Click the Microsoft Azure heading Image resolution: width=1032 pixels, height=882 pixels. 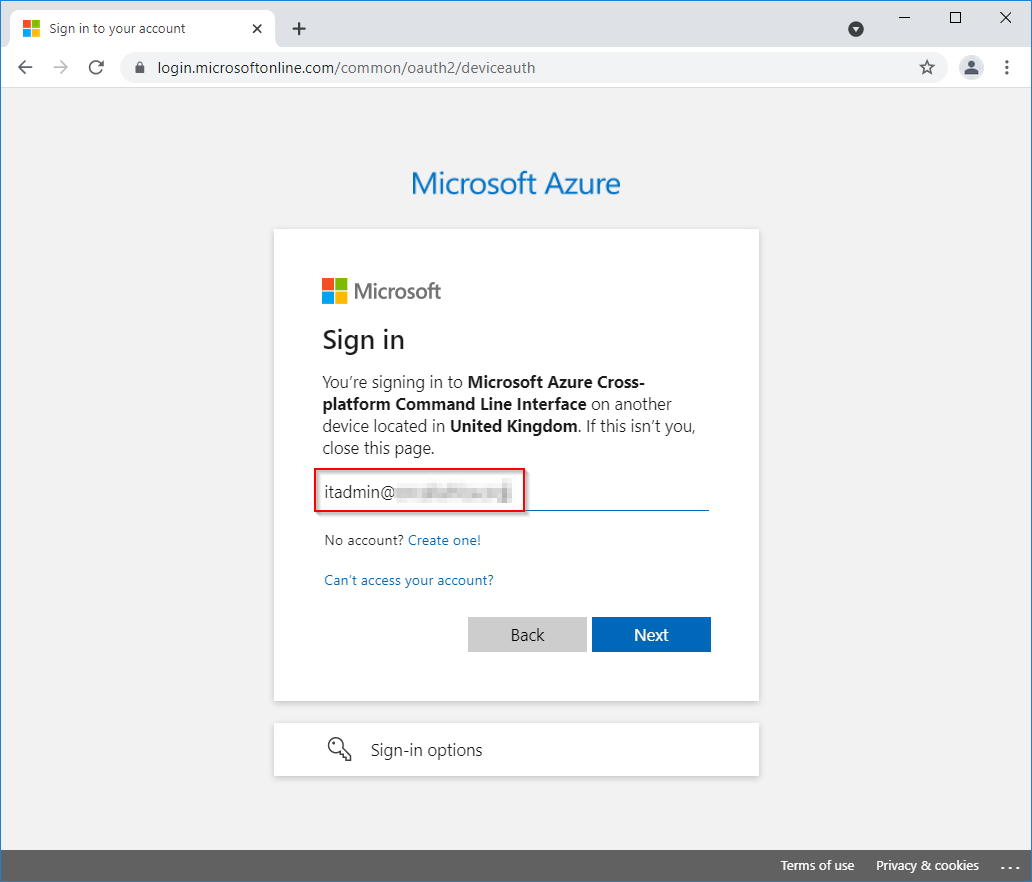click(x=515, y=183)
